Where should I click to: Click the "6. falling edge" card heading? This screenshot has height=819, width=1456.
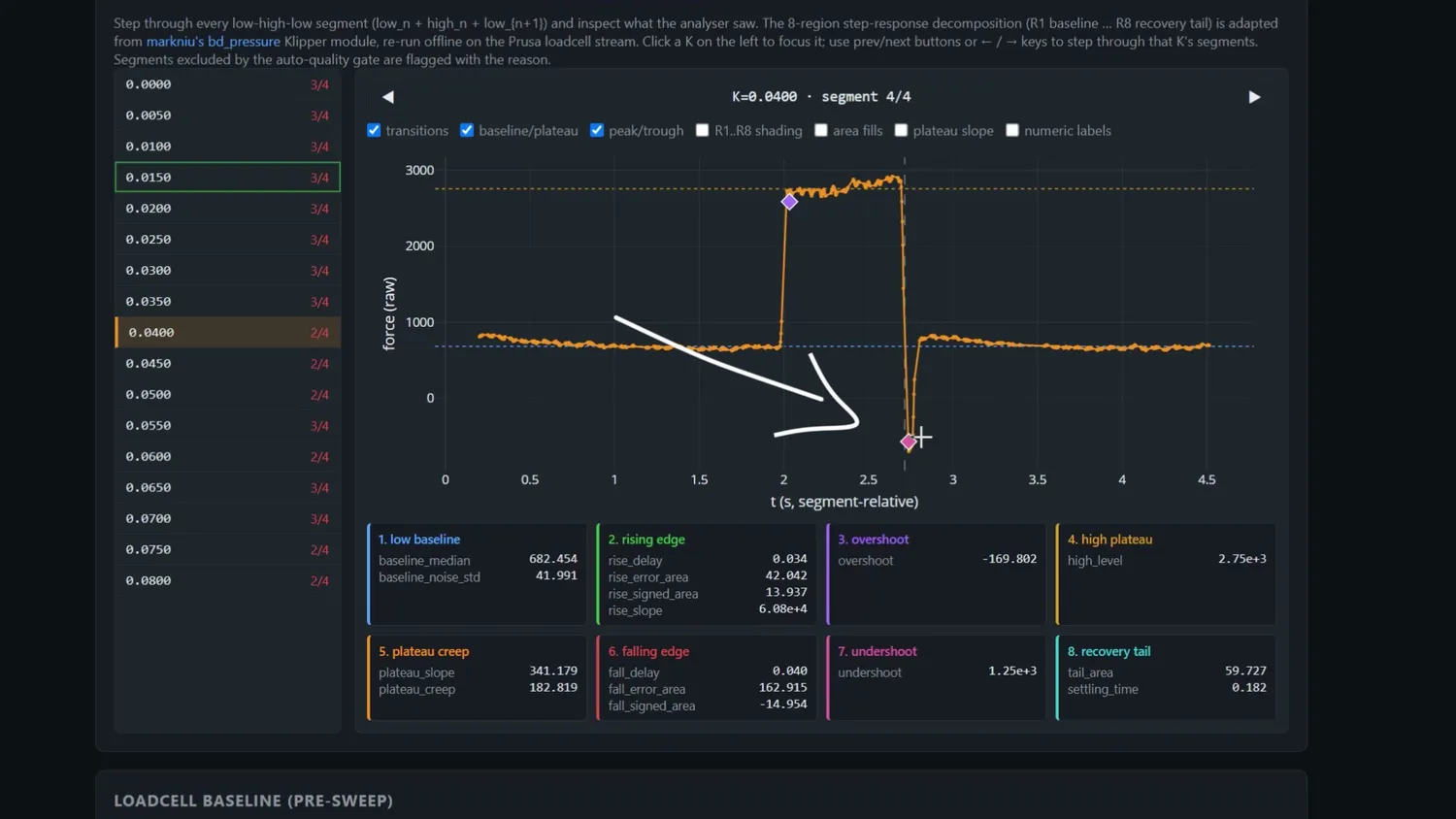pyautogui.click(x=648, y=652)
